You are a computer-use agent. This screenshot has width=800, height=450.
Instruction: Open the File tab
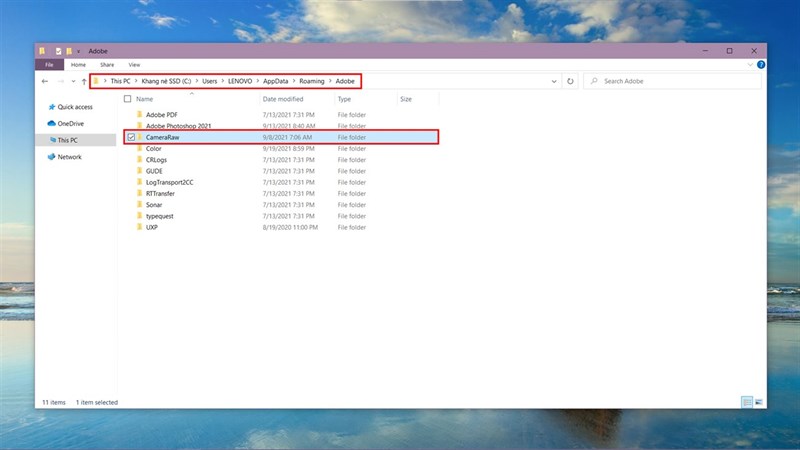(49, 65)
